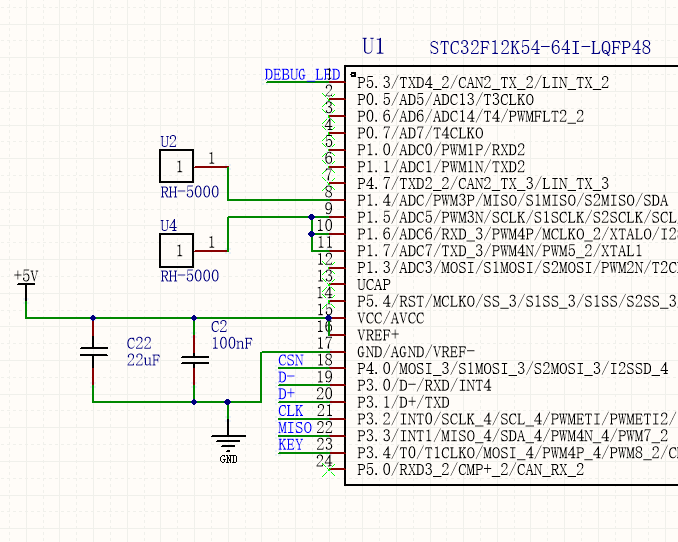This screenshot has width=678, height=542.
Task: Click the junction dot on the pin 9 wire
Action: click(x=311, y=217)
